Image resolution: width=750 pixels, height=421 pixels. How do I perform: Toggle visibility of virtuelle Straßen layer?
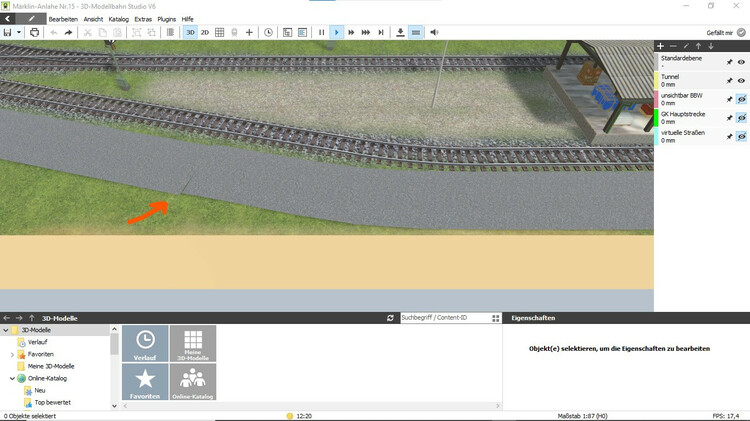tap(742, 137)
